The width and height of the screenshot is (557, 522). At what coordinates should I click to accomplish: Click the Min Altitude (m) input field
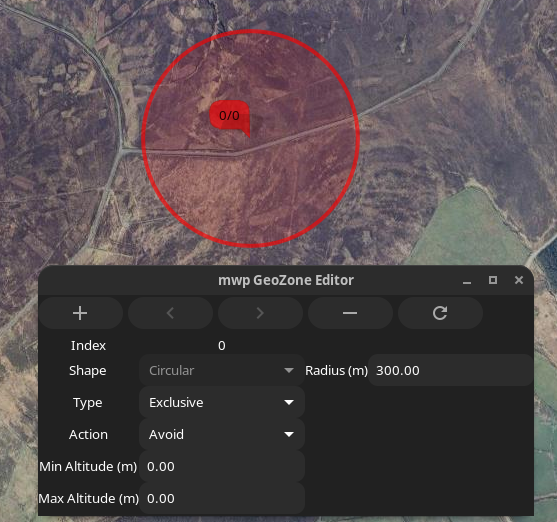coord(222,467)
